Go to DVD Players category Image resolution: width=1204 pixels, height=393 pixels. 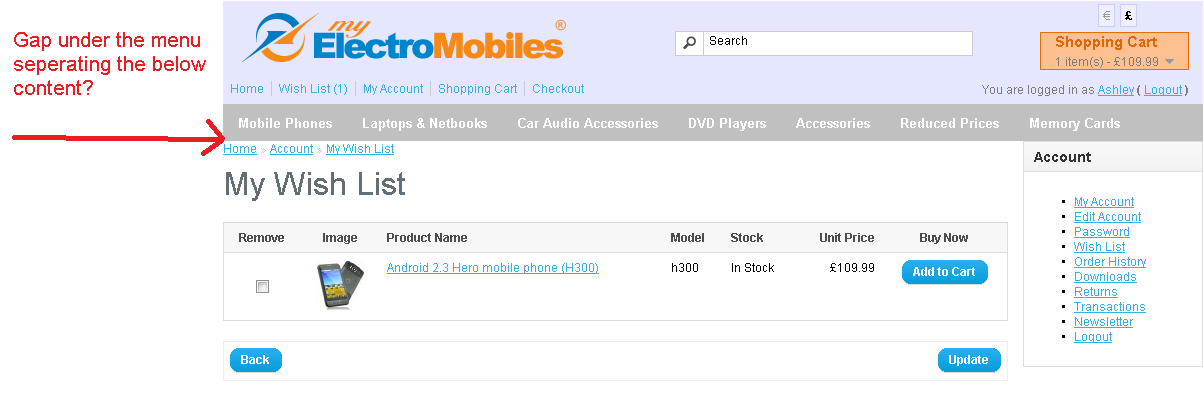click(727, 123)
